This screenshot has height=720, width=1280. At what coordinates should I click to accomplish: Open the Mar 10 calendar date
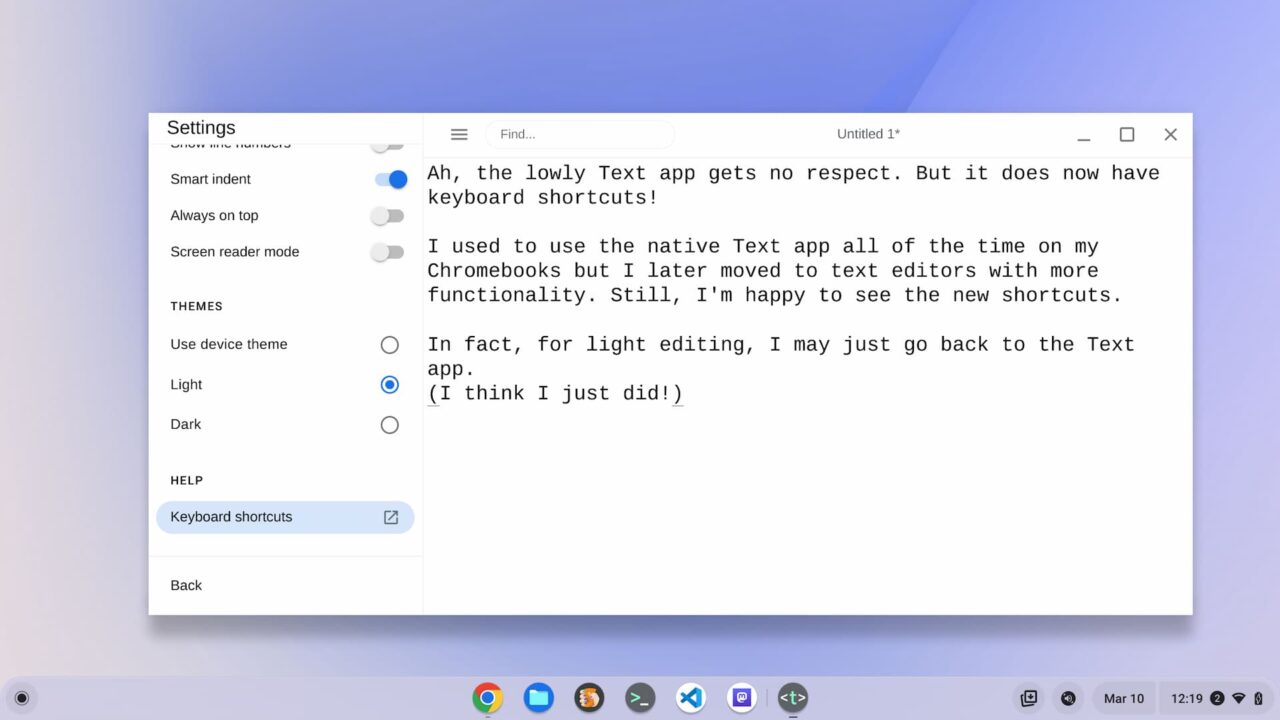point(1124,698)
